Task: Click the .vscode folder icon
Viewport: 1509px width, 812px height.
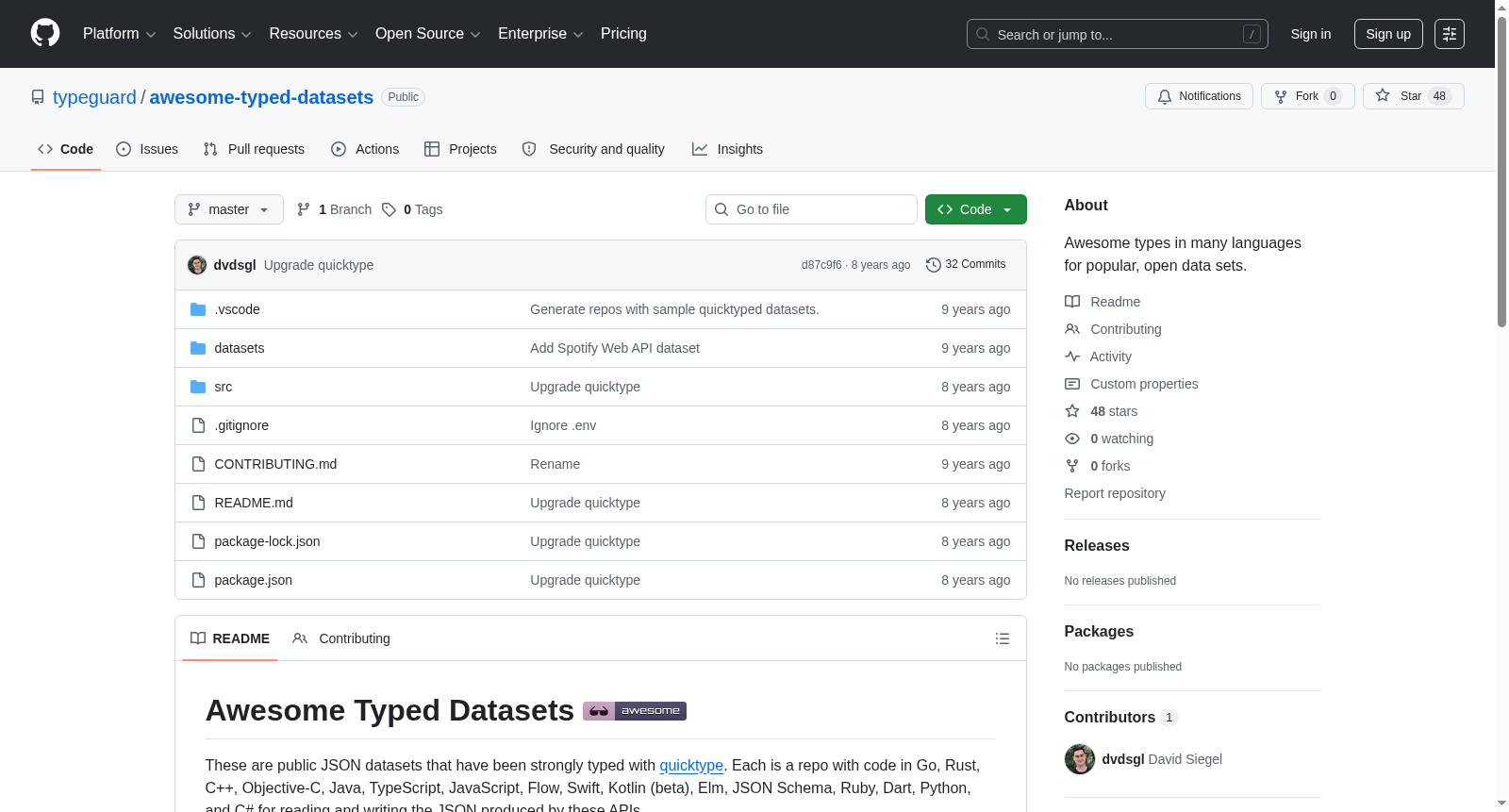Action: click(x=198, y=309)
